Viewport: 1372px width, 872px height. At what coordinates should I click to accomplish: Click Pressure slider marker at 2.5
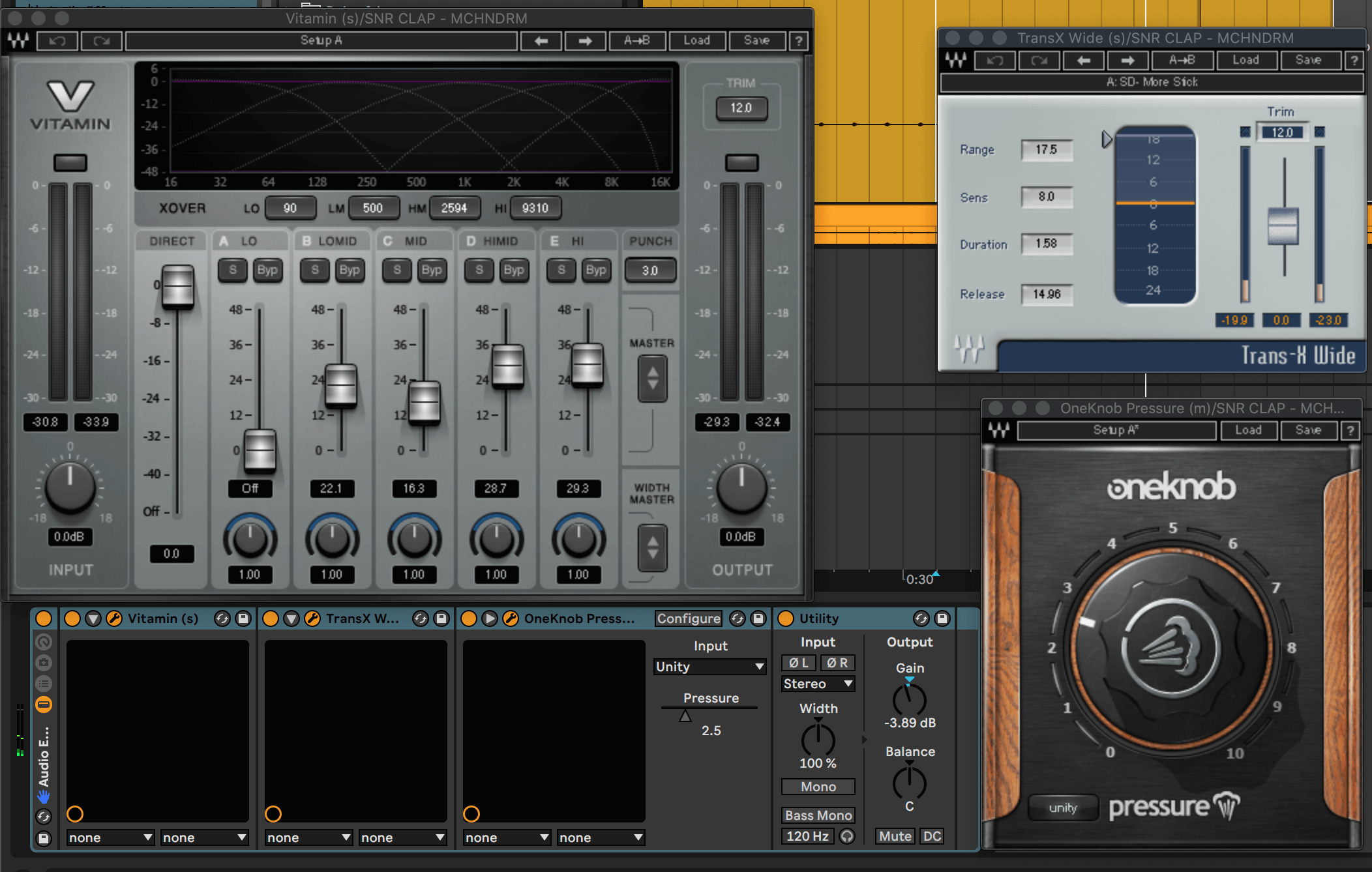point(685,716)
